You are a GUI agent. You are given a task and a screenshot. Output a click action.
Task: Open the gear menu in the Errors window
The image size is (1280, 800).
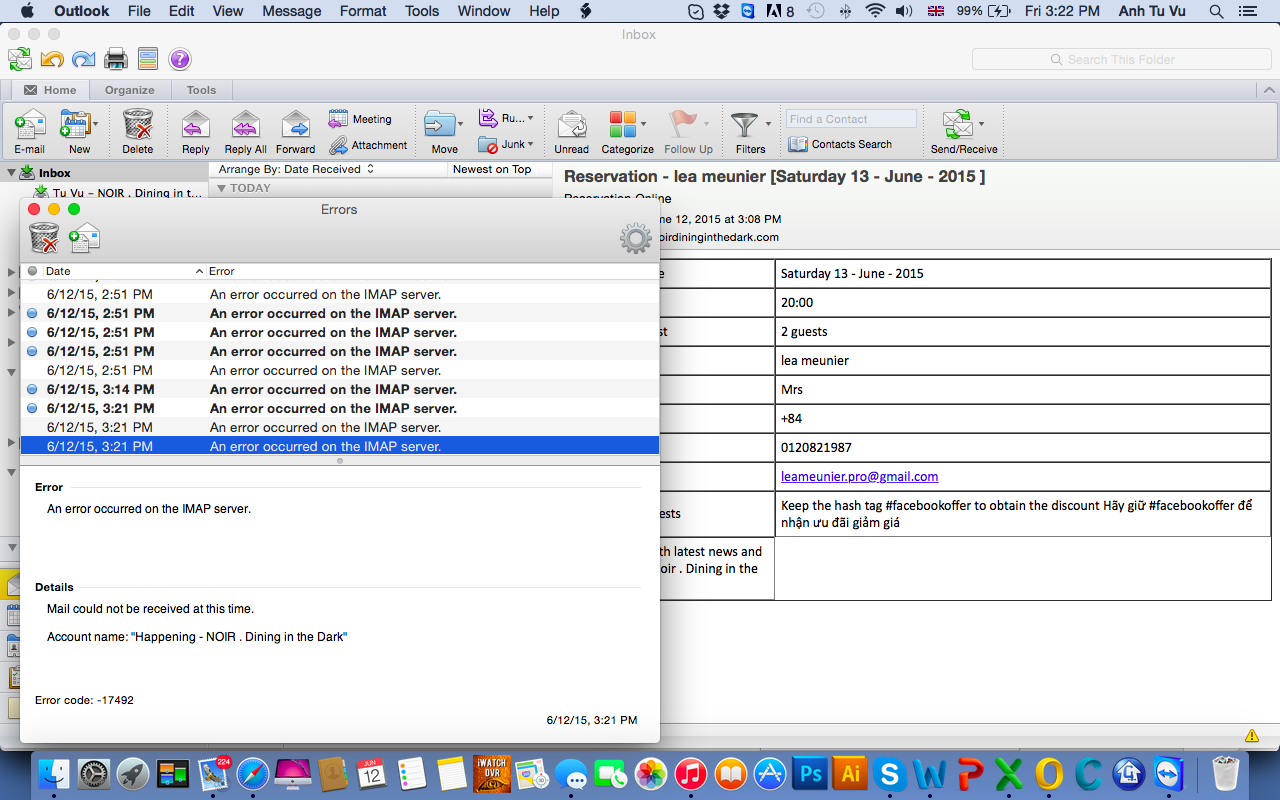[x=636, y=239]
